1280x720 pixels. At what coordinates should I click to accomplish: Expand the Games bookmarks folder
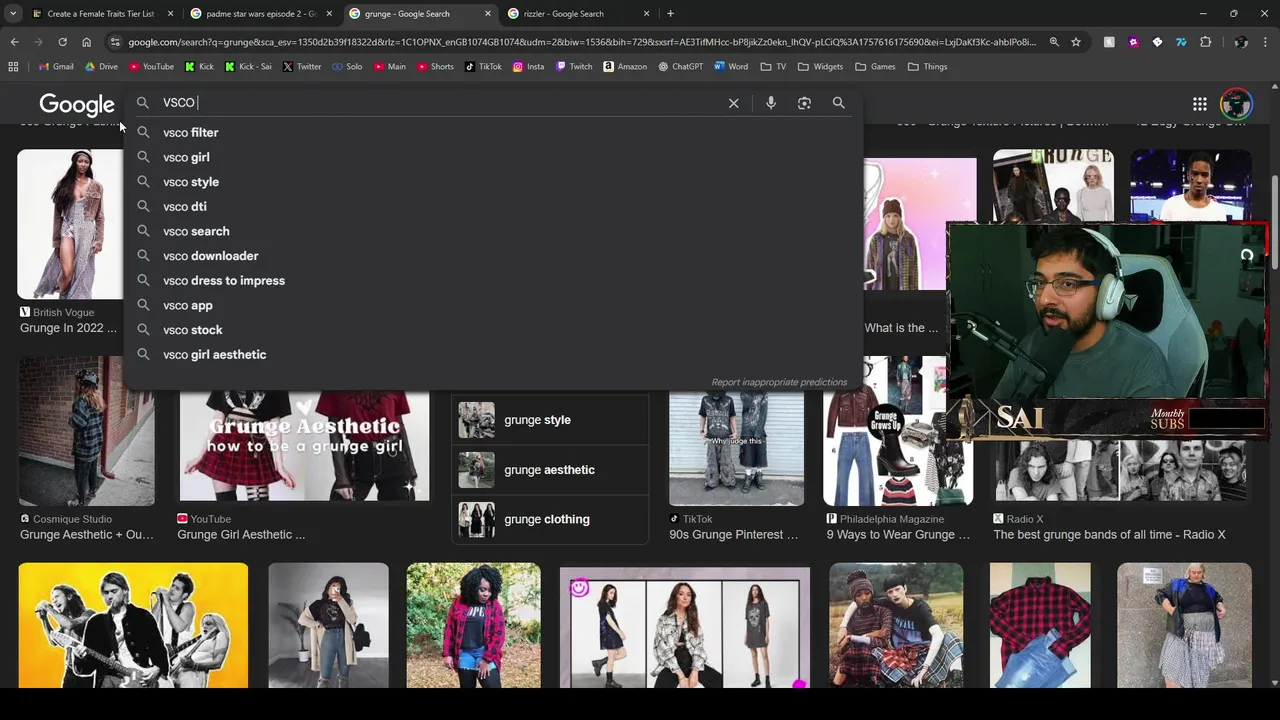pyautogui.click(x=875, y=67)
